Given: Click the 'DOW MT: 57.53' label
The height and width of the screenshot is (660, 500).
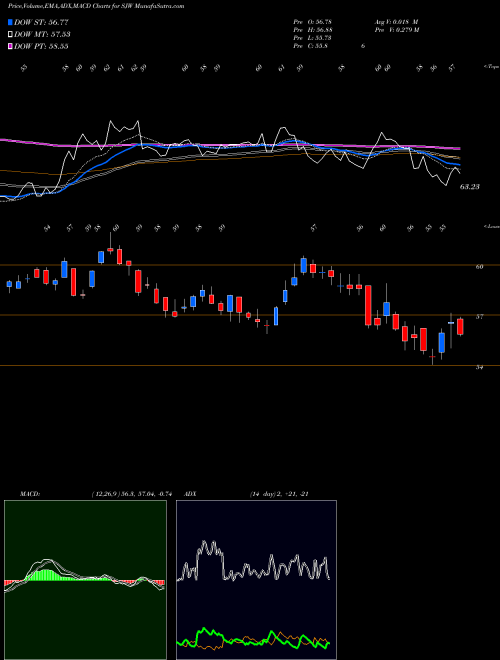Looking at the screenshot, I should (x=42, y=35).
